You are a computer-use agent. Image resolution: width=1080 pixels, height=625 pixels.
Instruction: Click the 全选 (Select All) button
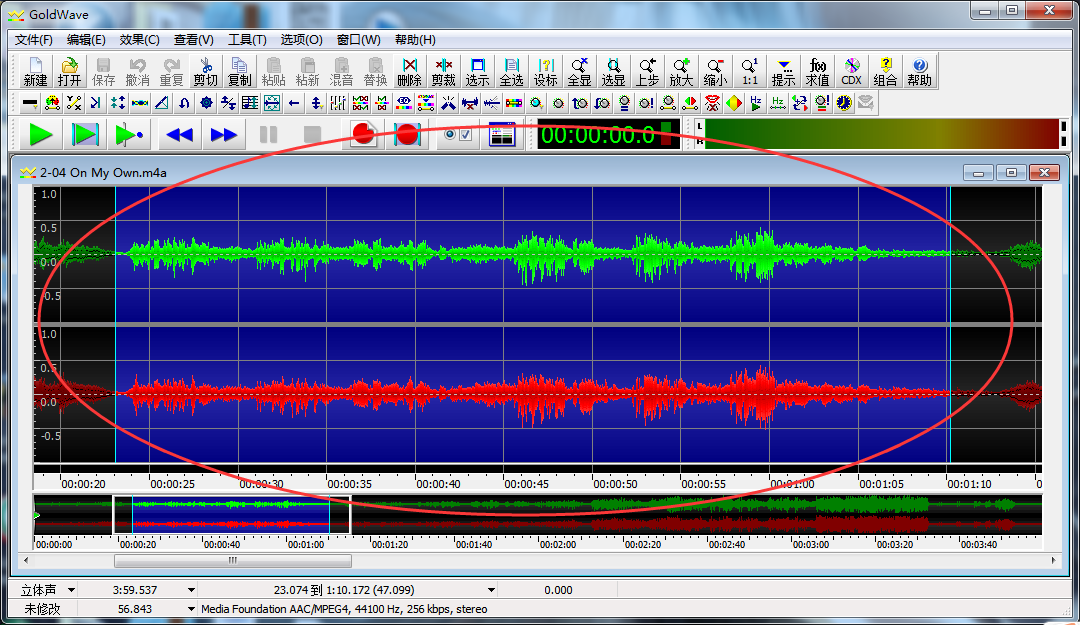pyautogui.click(x=511, y=71)
